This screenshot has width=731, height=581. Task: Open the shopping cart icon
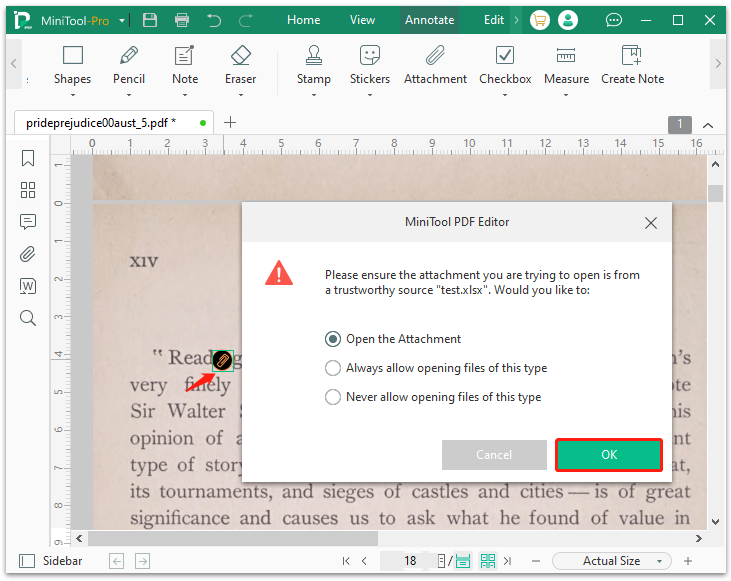point(539,20)
